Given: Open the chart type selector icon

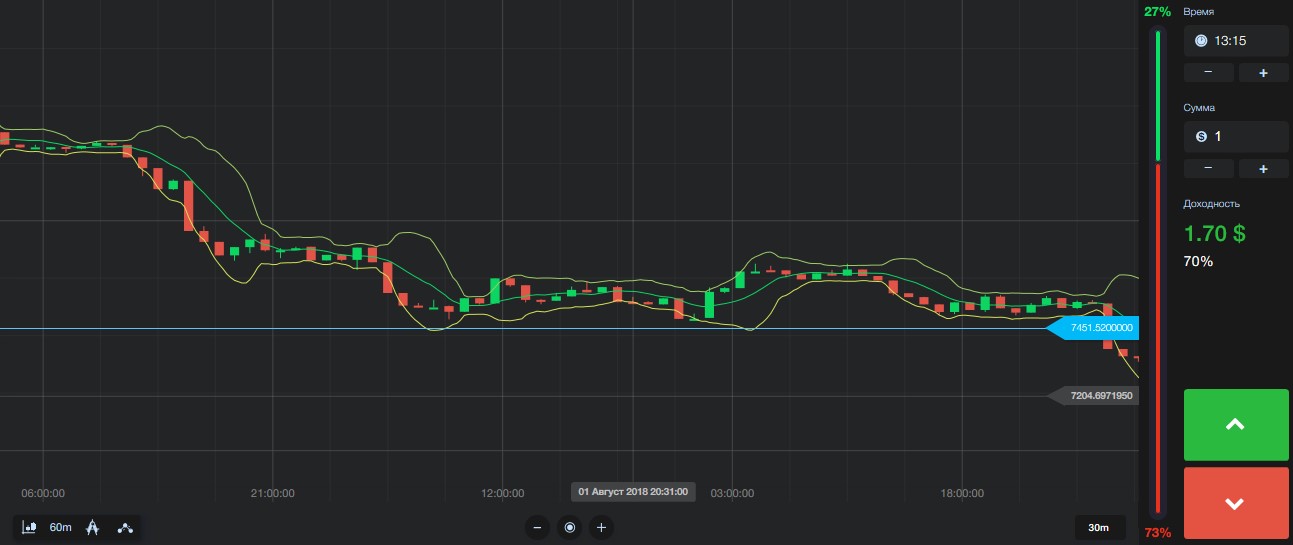Looking at the screenshot, I should click(x=29, y=527).
